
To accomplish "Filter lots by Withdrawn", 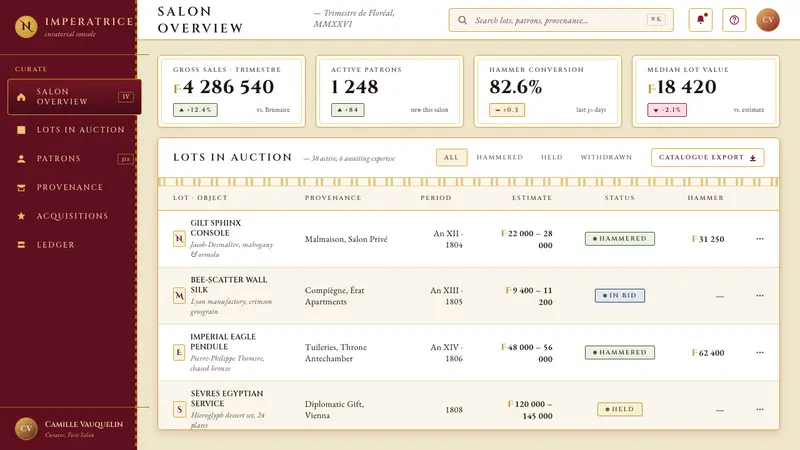I will click(x=606, y=157).
